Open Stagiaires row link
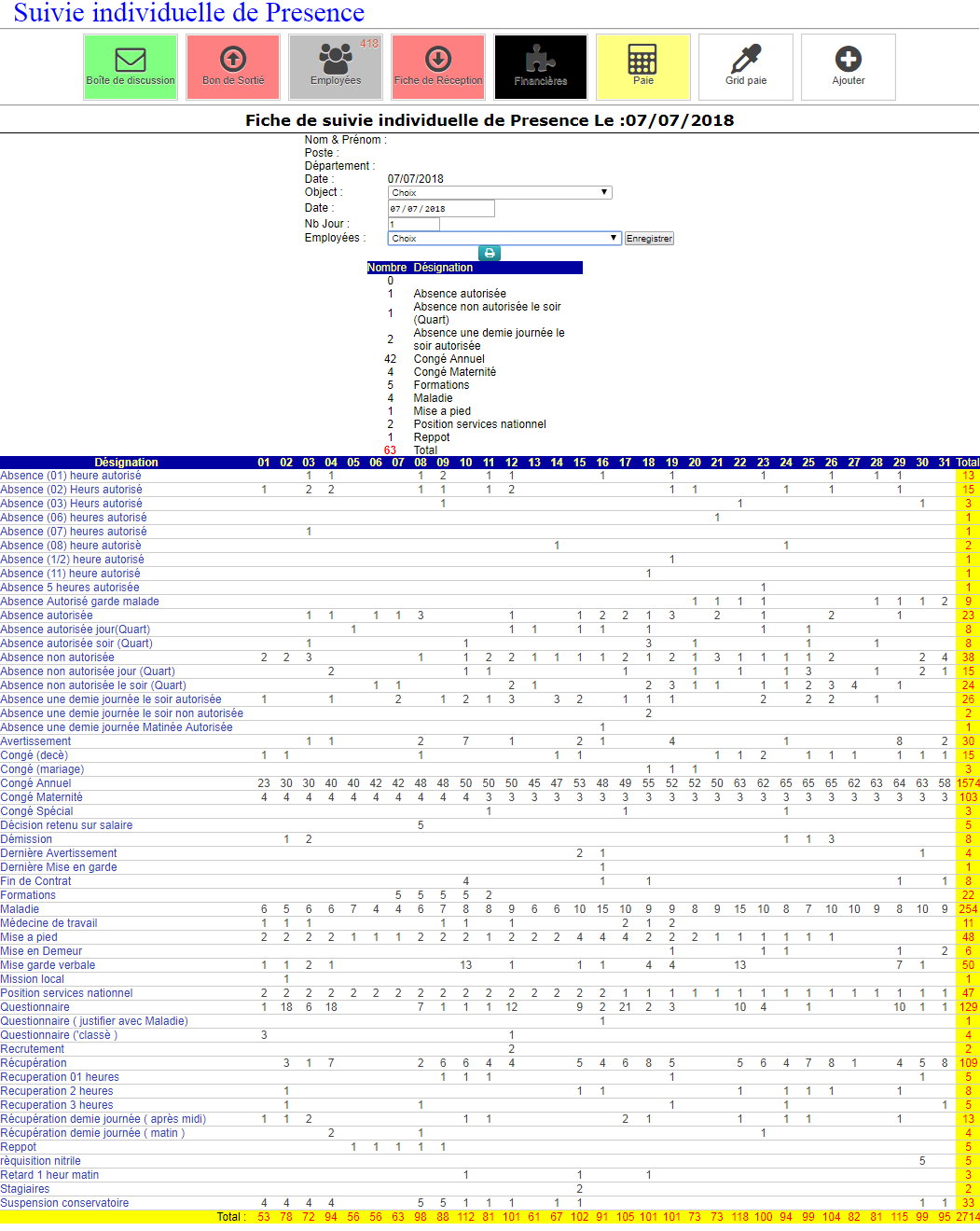This screenshot has height=1231, width=980. pos(25,1189)
